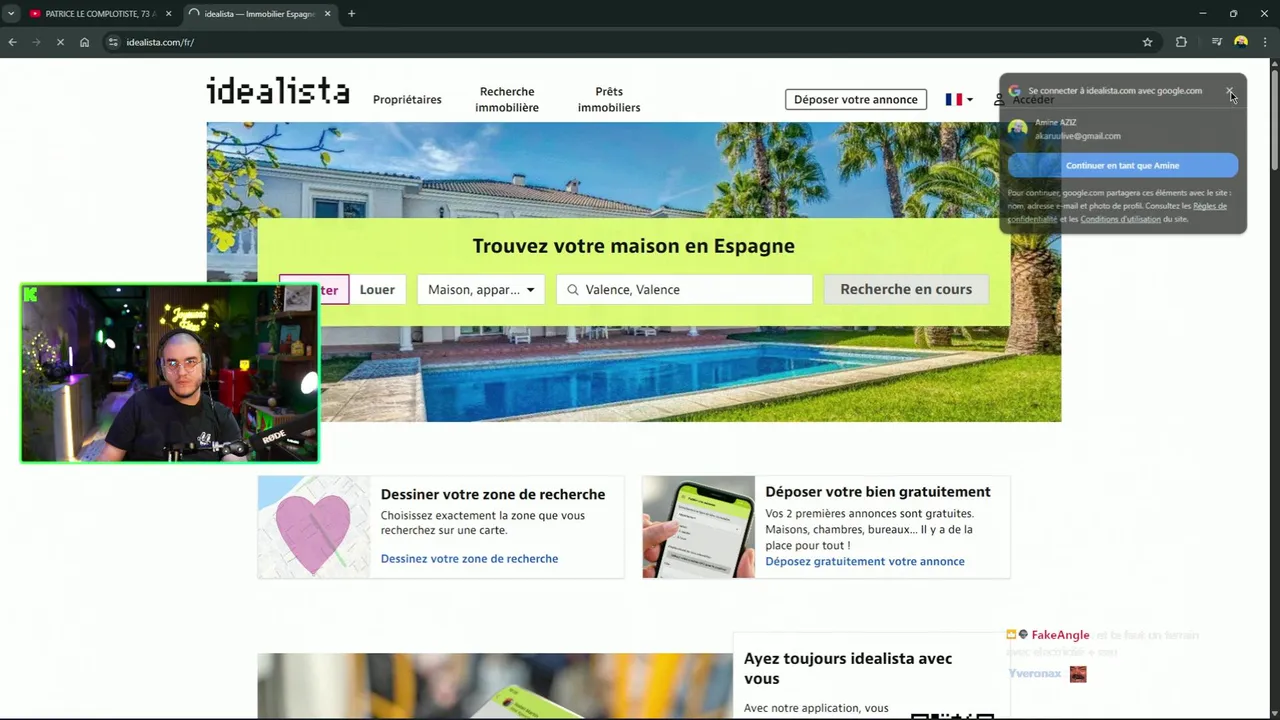Click Ayez toujours idealista avec vous heading
The width and height of the screenshot is (1280, 720).
848,669
